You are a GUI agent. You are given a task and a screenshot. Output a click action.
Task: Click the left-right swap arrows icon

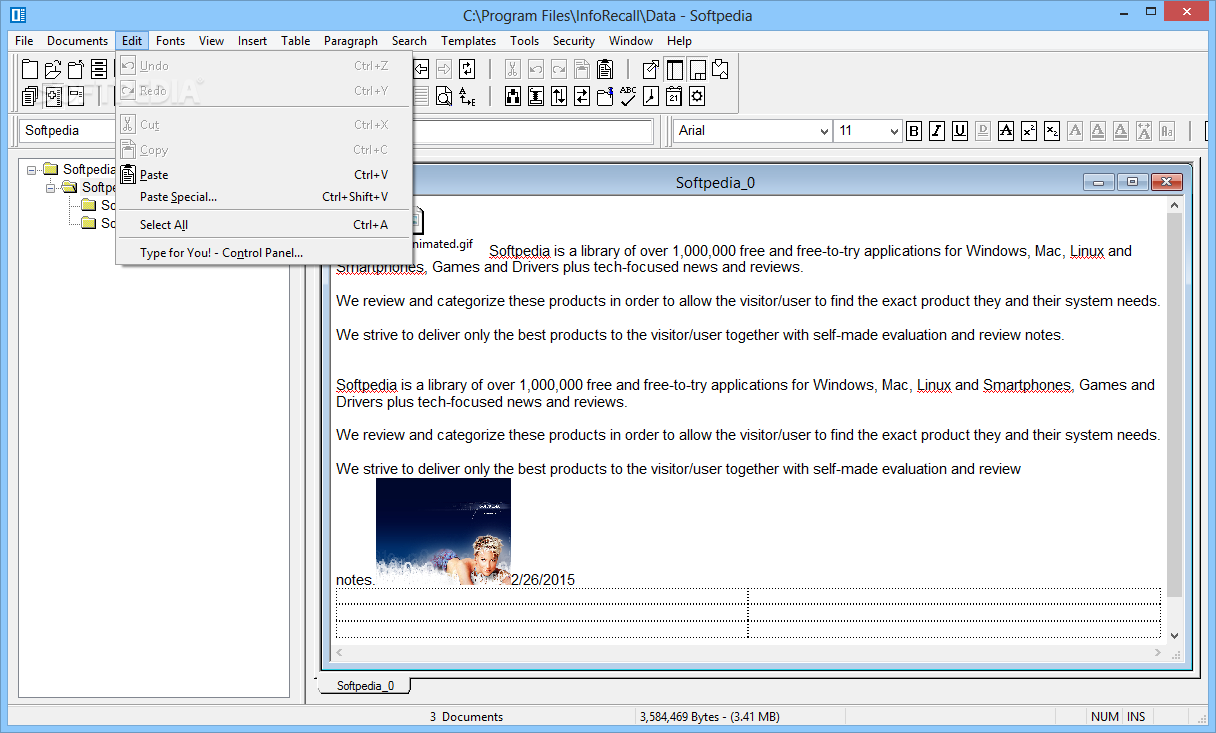pos(582,96)
